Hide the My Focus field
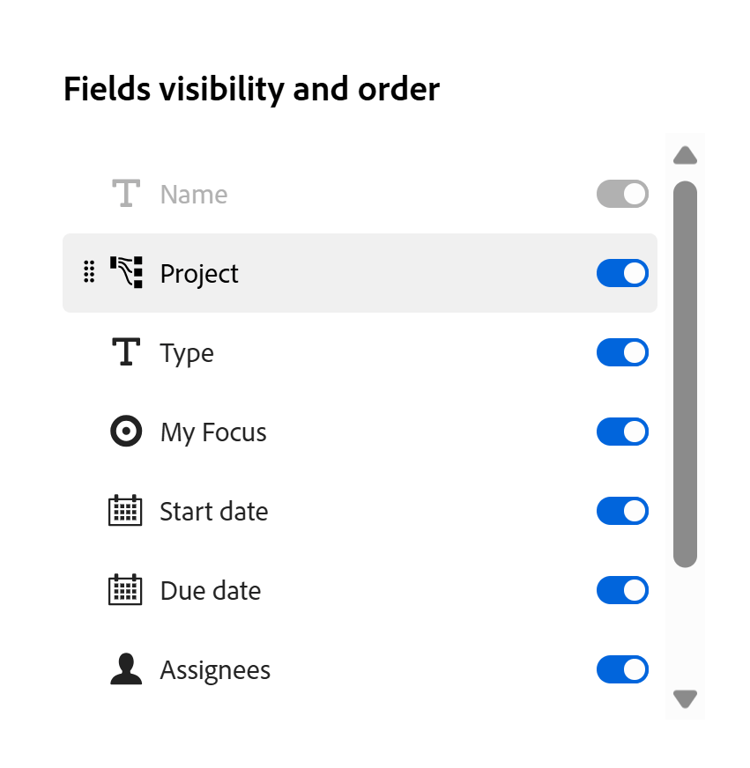The width and height of the screenshot is (750, 768). (622, 432)
